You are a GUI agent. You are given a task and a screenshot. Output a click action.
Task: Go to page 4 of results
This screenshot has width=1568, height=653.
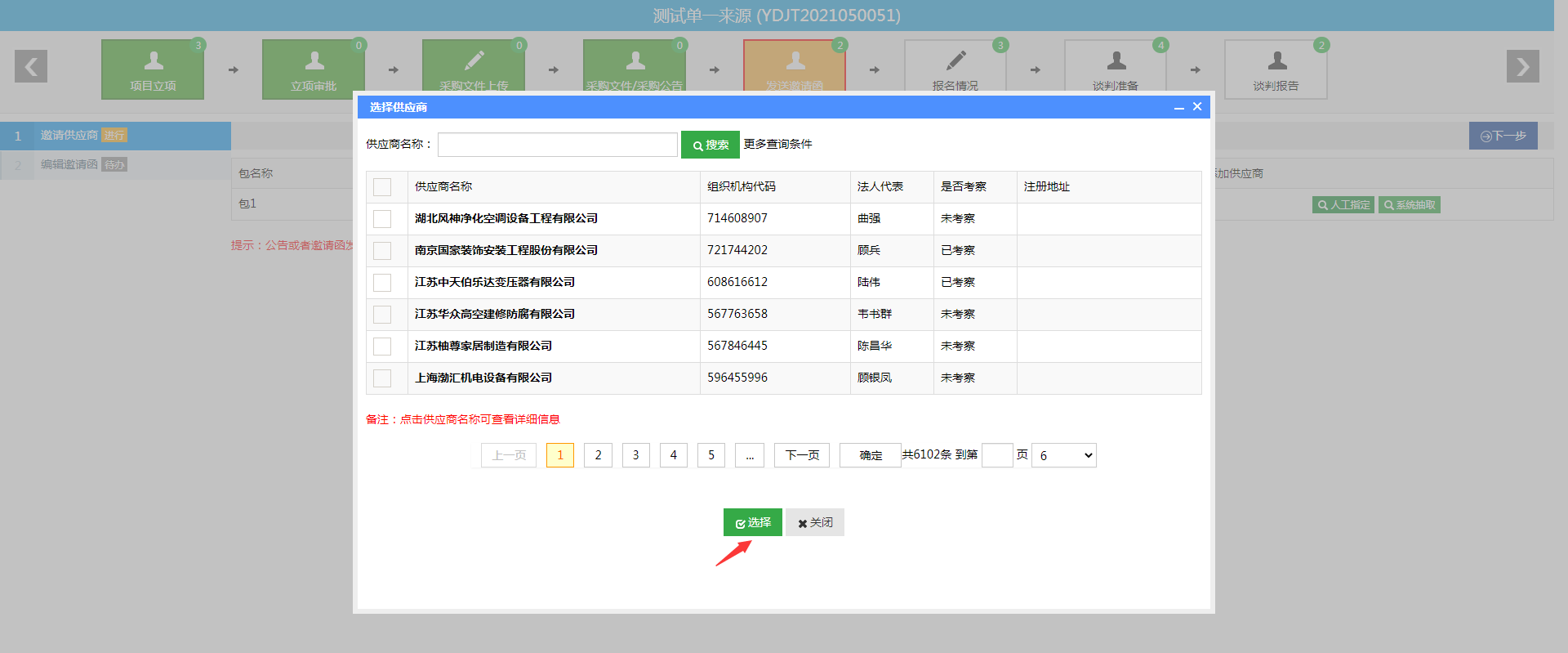pos(674,455)
